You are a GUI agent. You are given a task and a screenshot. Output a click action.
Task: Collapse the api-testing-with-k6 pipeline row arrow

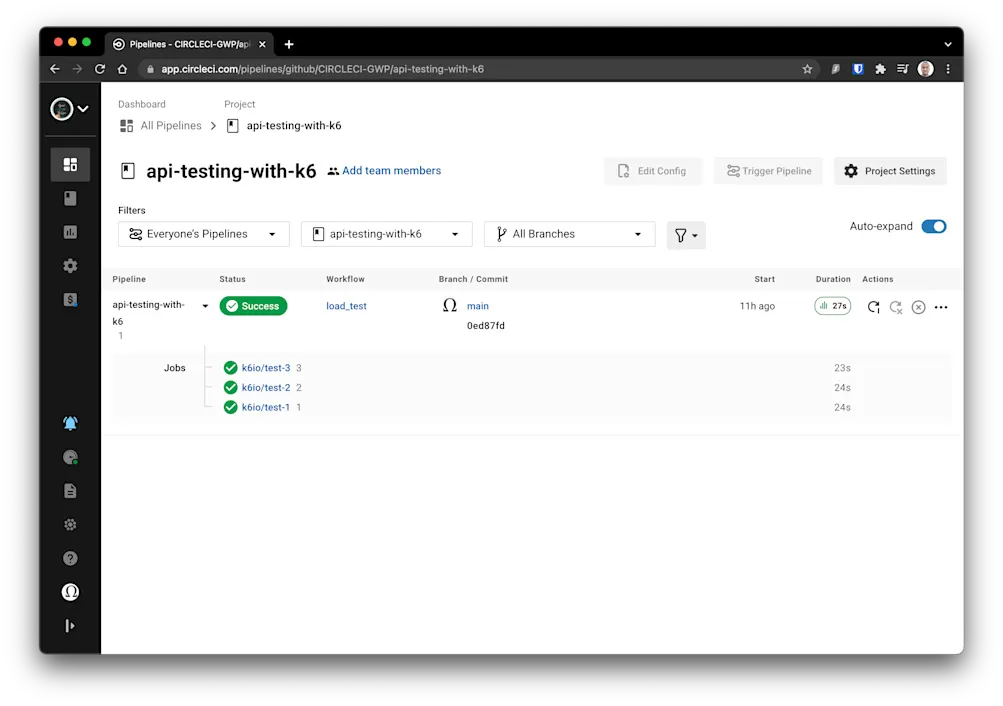pos(205,306)
